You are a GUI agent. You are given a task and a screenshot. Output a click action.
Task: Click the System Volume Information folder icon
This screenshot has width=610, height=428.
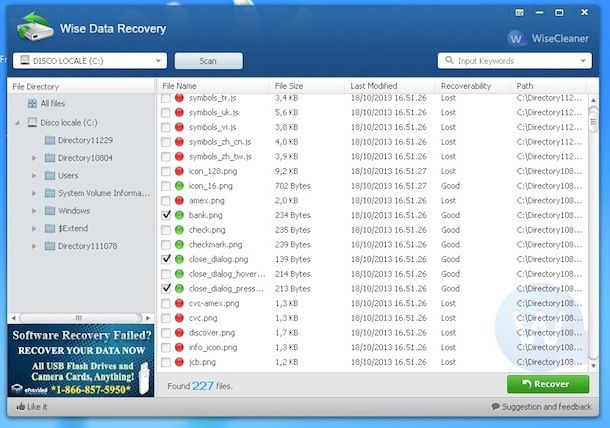coord(50,193)
